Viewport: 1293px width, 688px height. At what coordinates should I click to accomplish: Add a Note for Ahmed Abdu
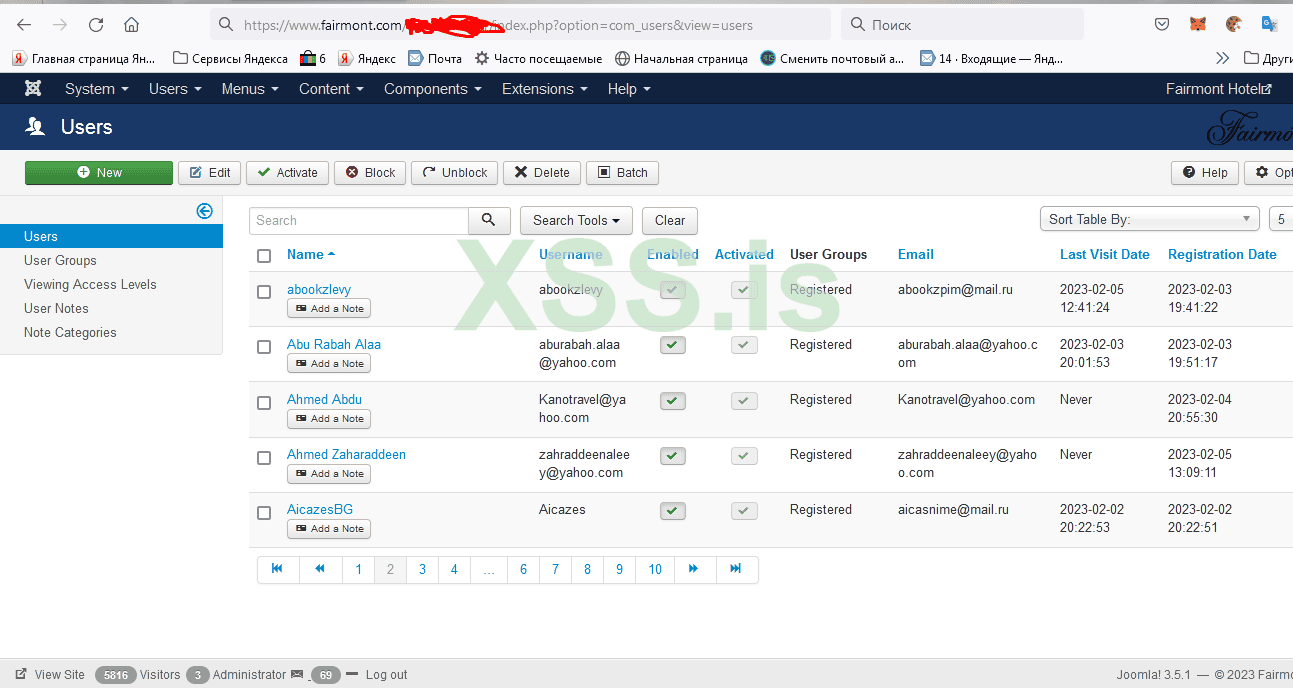[329, 419]
